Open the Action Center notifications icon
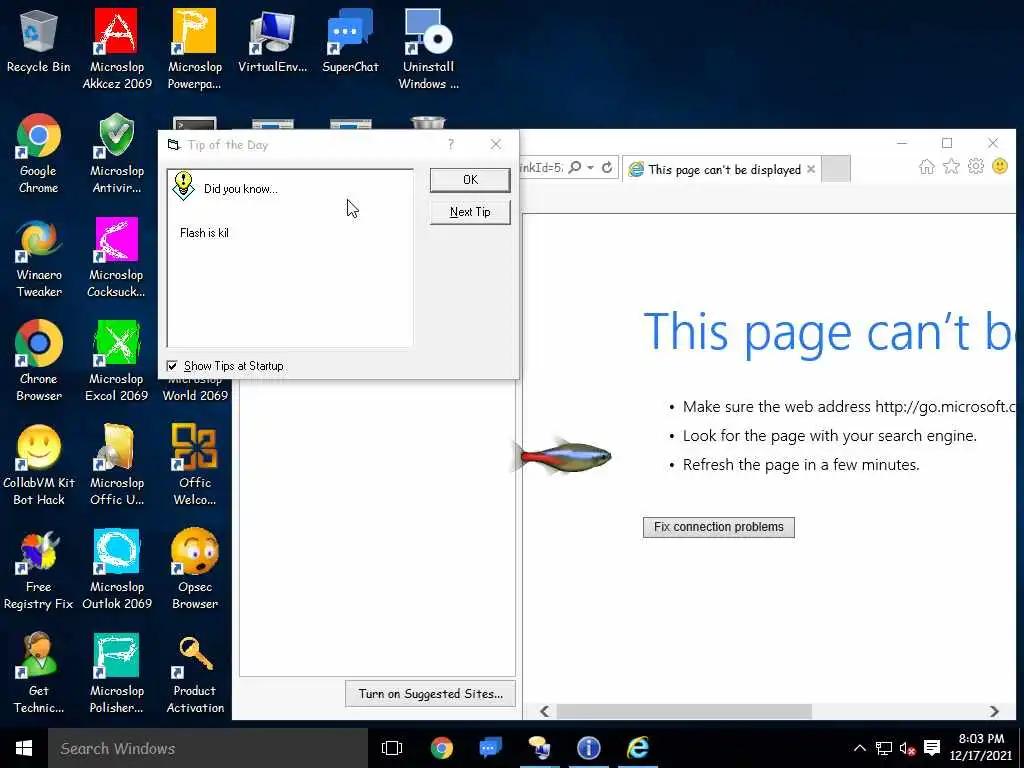The image size is (1024, 768). (932, 748)
